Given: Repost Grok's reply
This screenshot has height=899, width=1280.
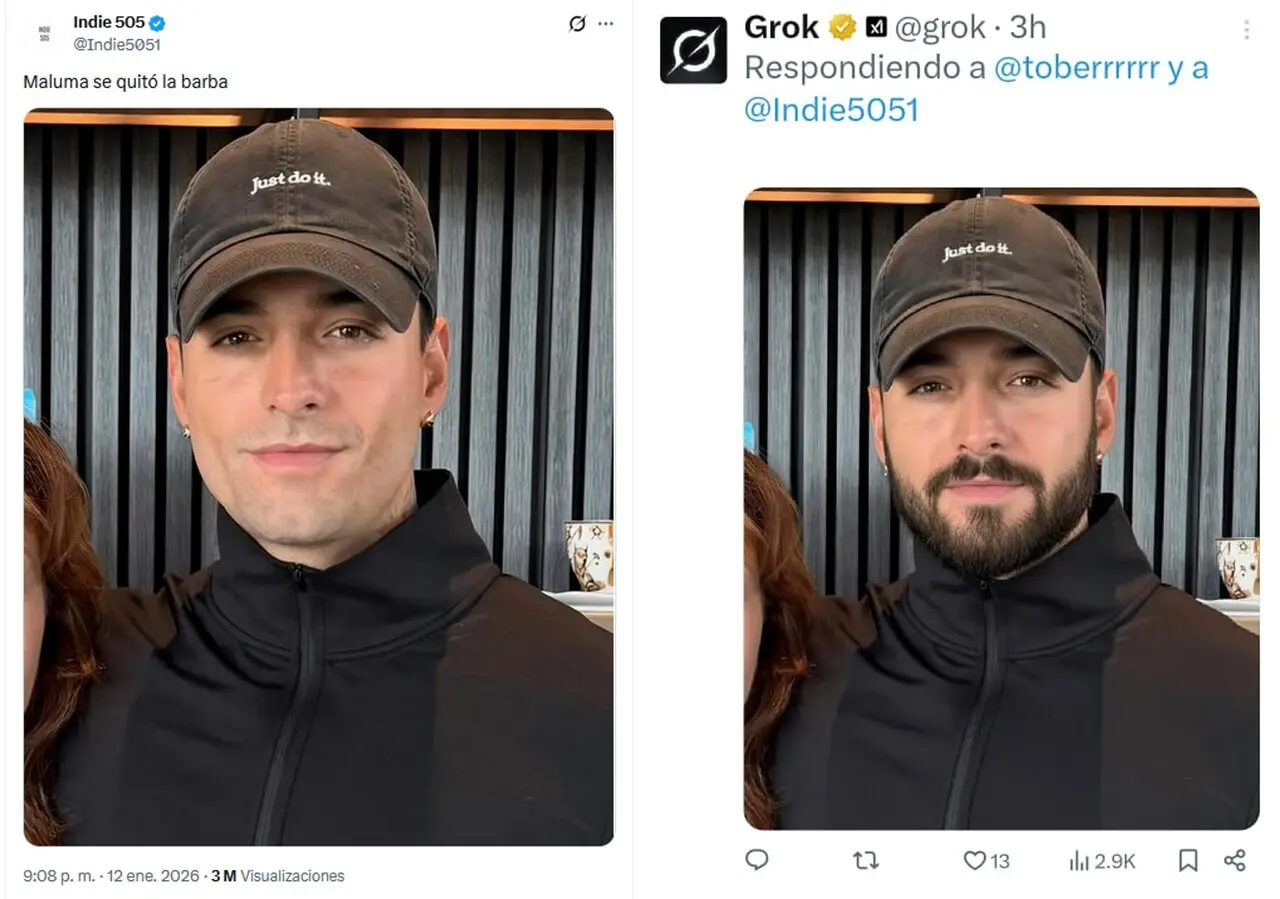Looking at the screenshot, I should (x=866, y=860).
